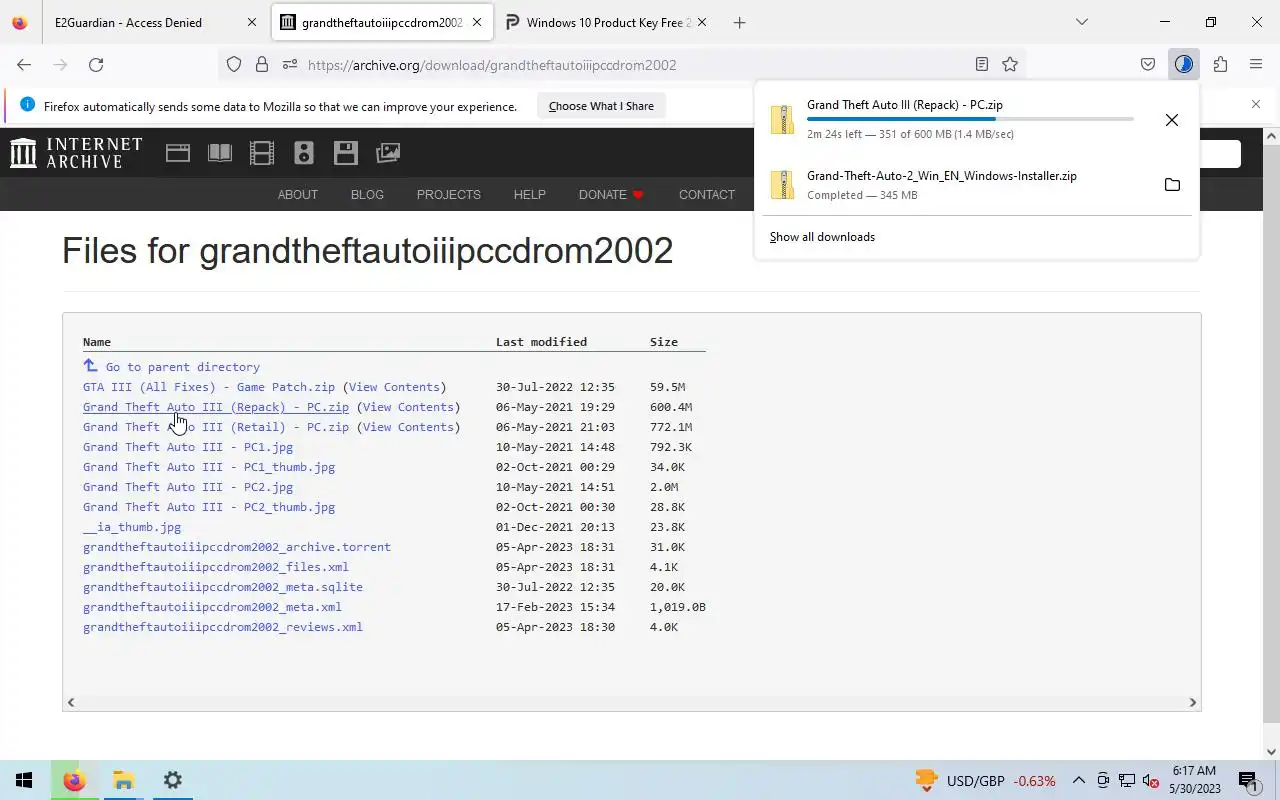Download GTA III (All Fixes) - Game Patch.zip
The height and width of the screenshot is (800, 1280).
[x=209, y=387]
